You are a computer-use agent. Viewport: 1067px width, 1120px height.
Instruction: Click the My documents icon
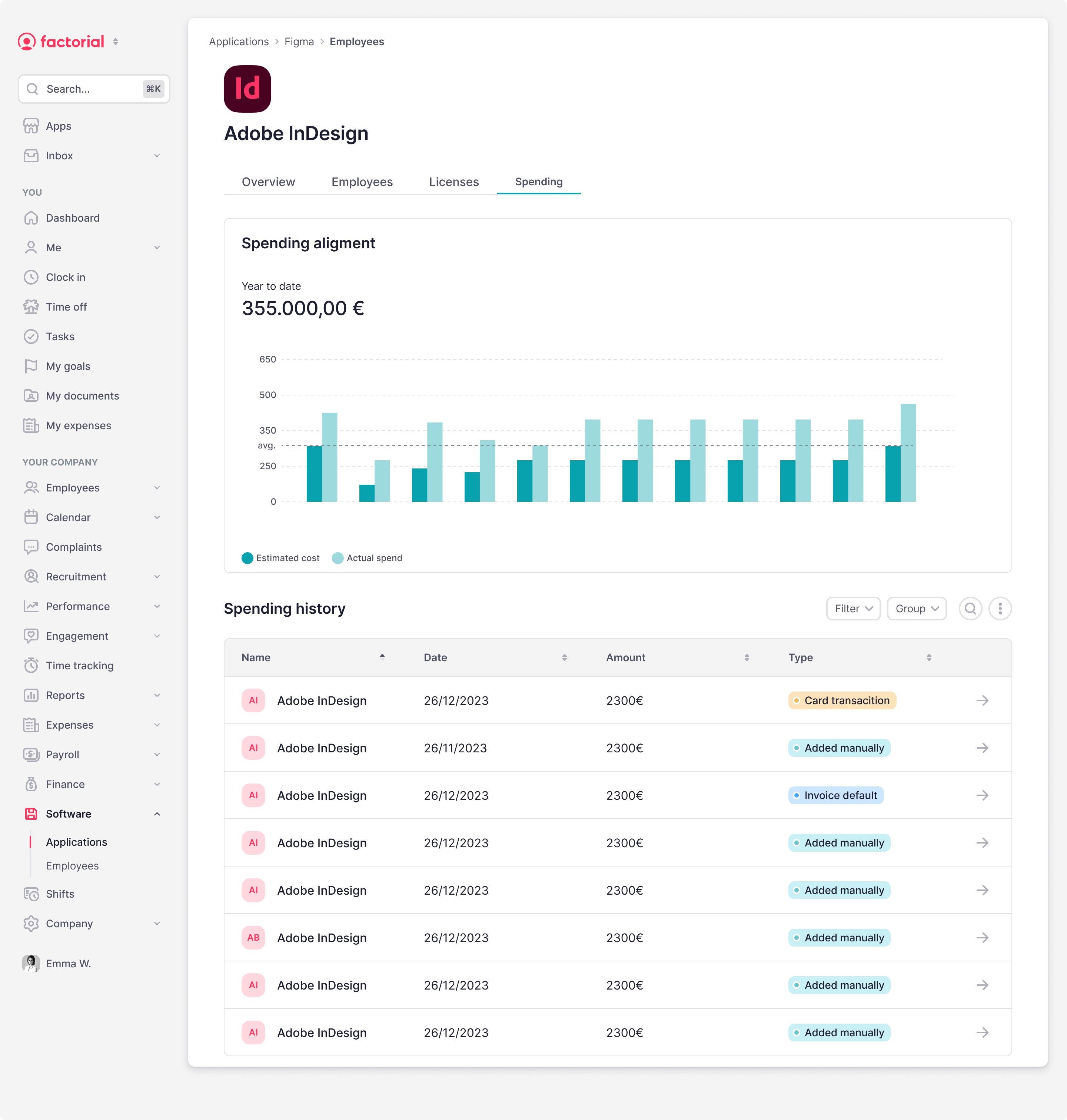pos(31,395)
